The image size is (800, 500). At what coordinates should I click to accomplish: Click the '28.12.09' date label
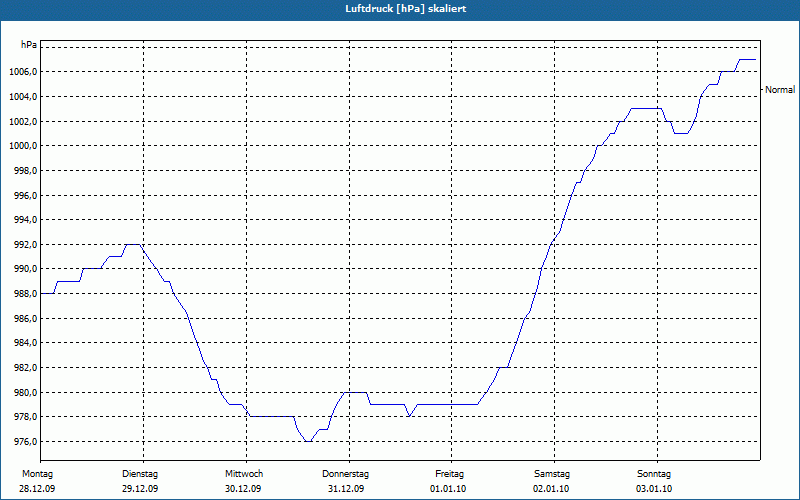(x=37, y=489)
